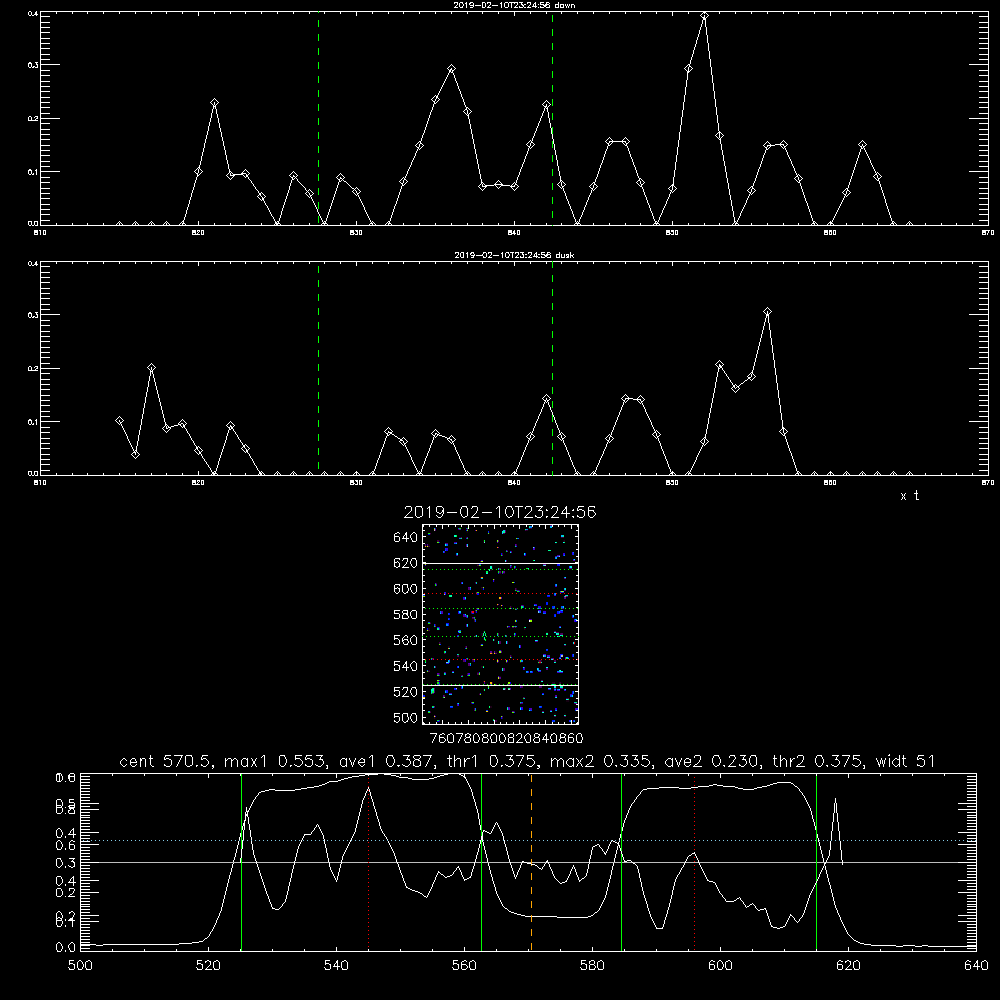Click the dusk plot highest peak marker at 856

(x=767, y=312)
